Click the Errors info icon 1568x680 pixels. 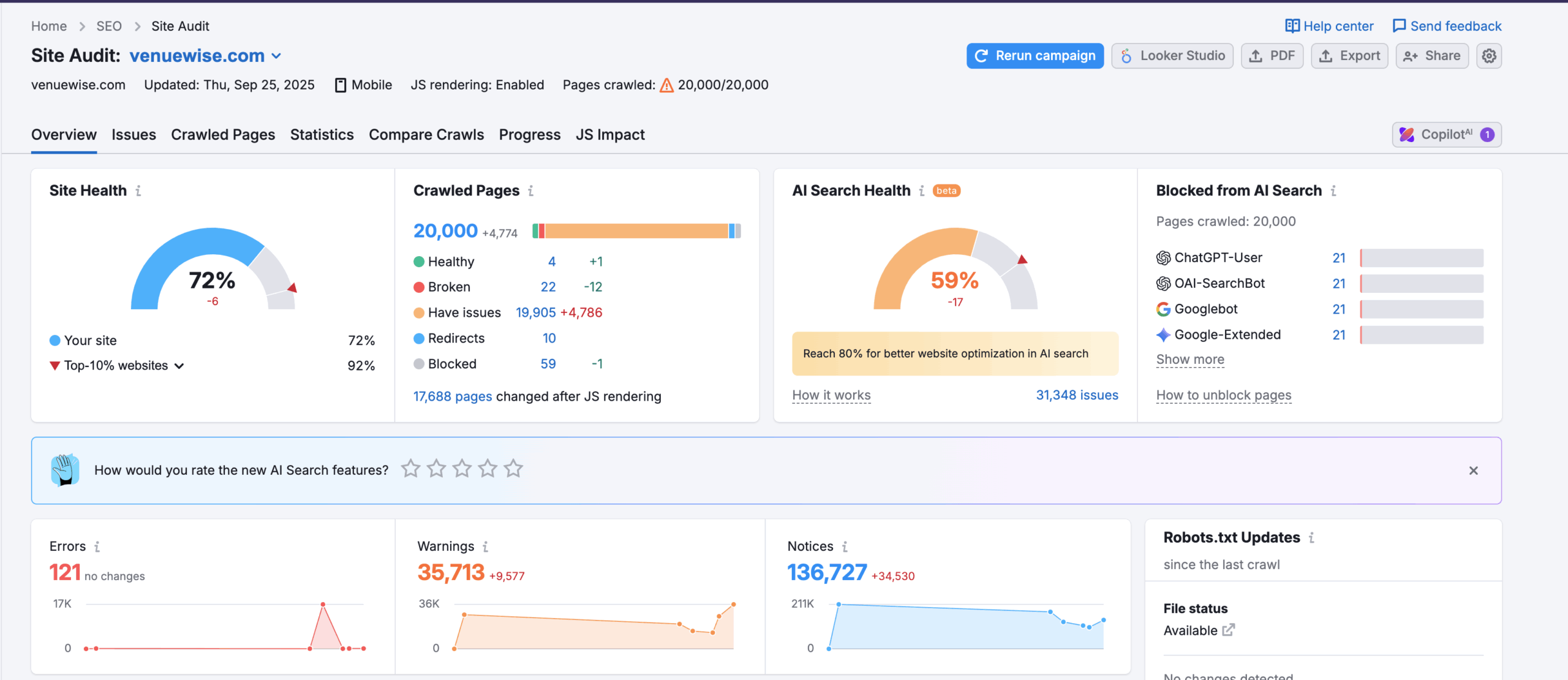click(97, 546)
